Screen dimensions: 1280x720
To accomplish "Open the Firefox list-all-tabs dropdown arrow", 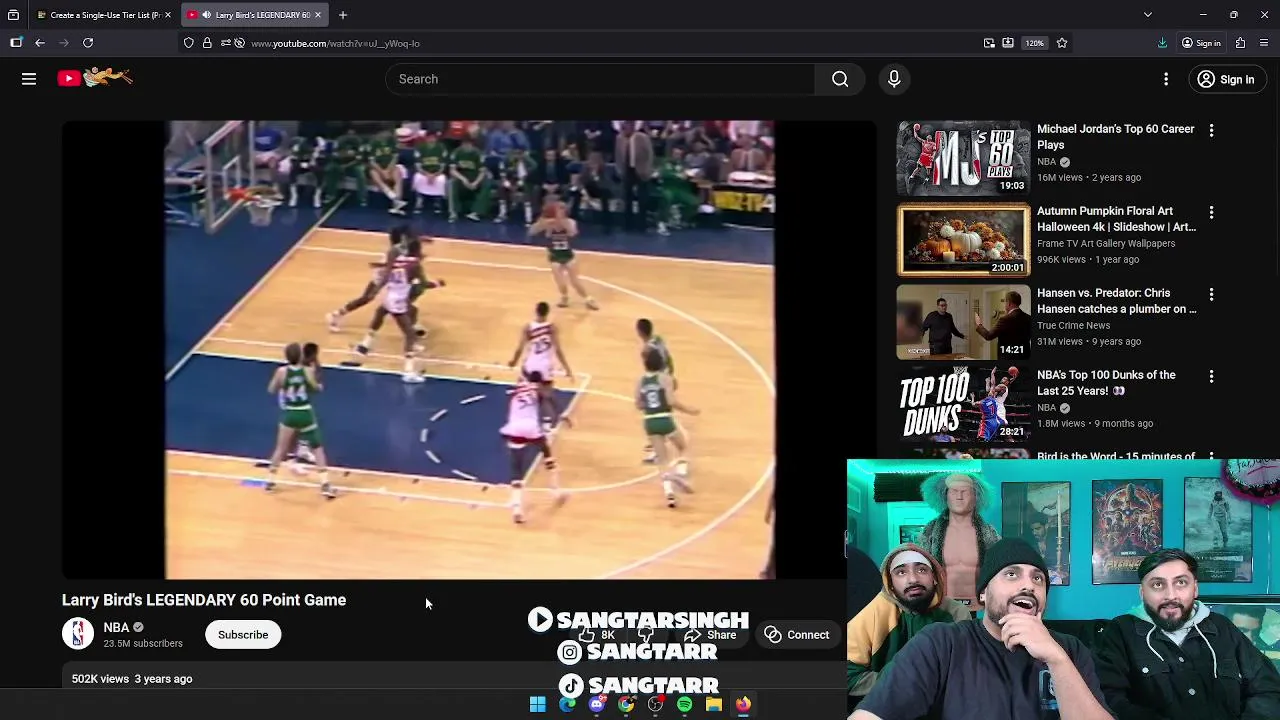I will point(1148,15).
